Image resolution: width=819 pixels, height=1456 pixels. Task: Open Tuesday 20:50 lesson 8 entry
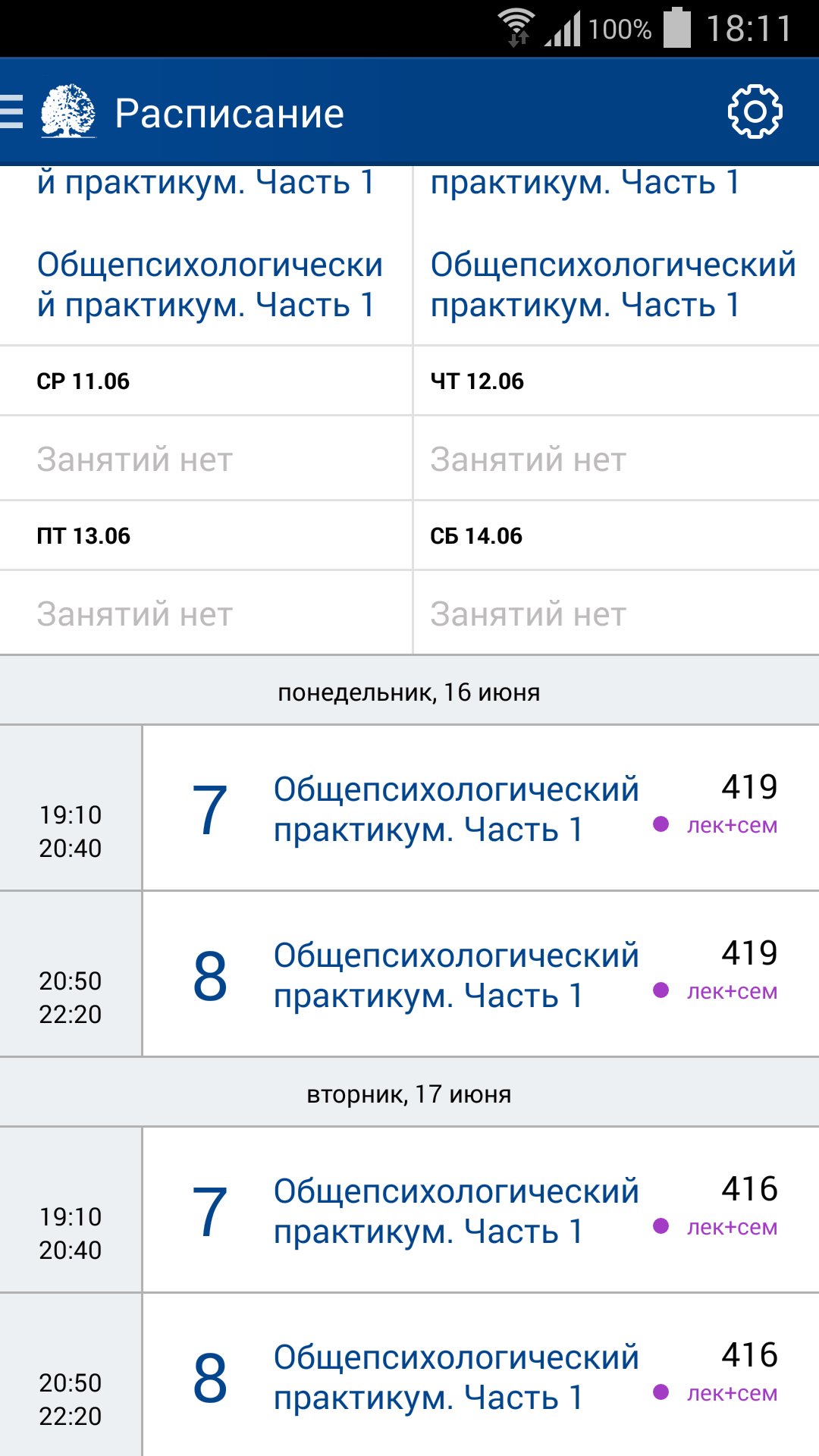(481, 1376)
